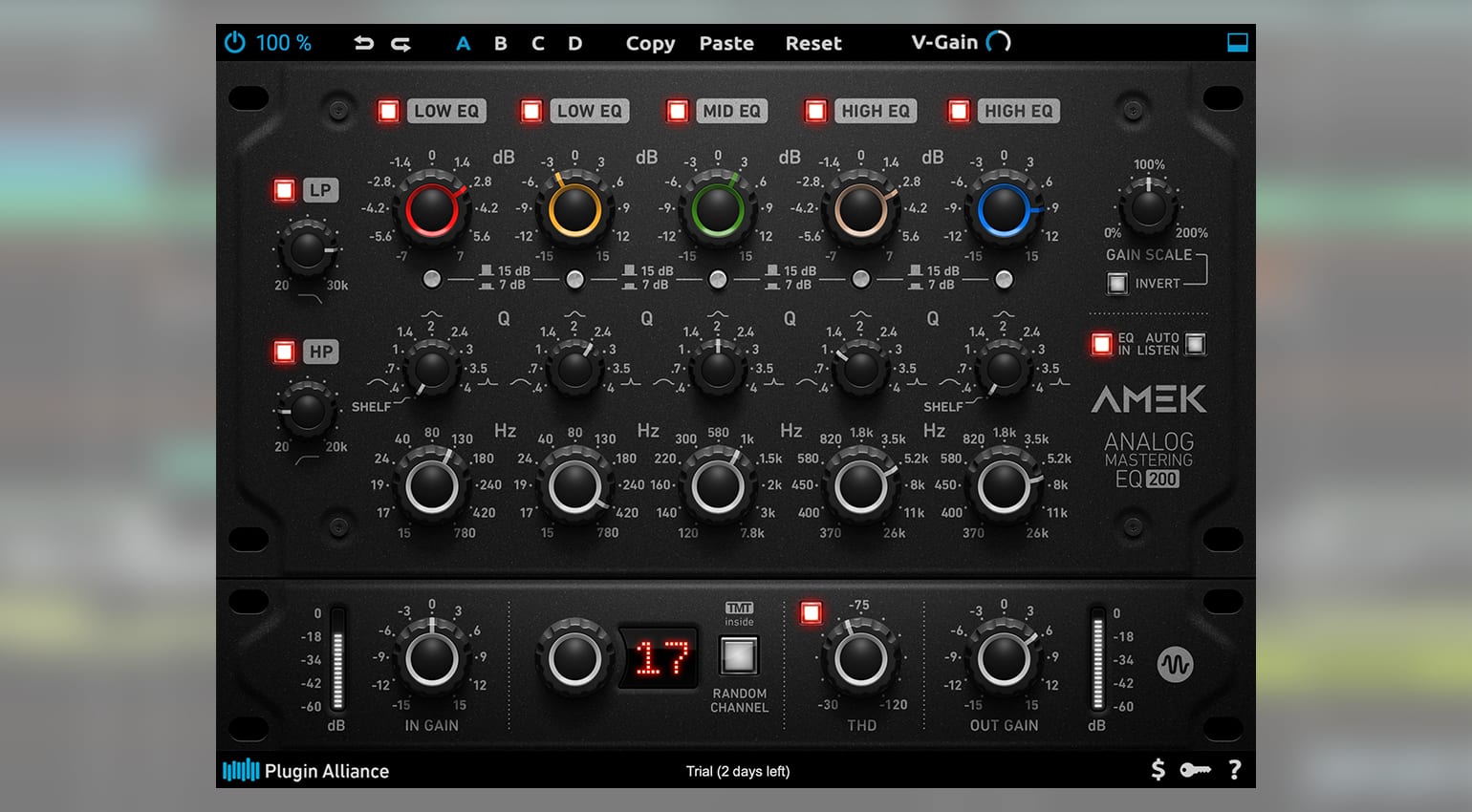Click the HP filter frequency knob
This screenshot has height=812, width=1472.
[x=307, y=411]
